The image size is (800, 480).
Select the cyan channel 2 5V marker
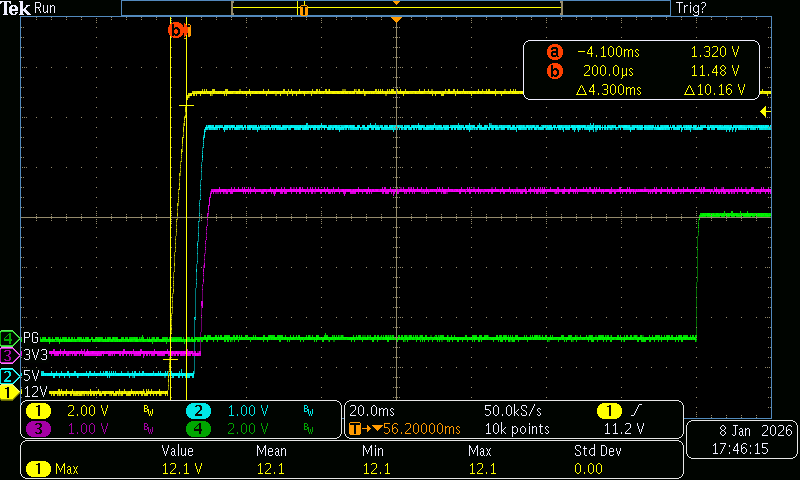(10, 376)
